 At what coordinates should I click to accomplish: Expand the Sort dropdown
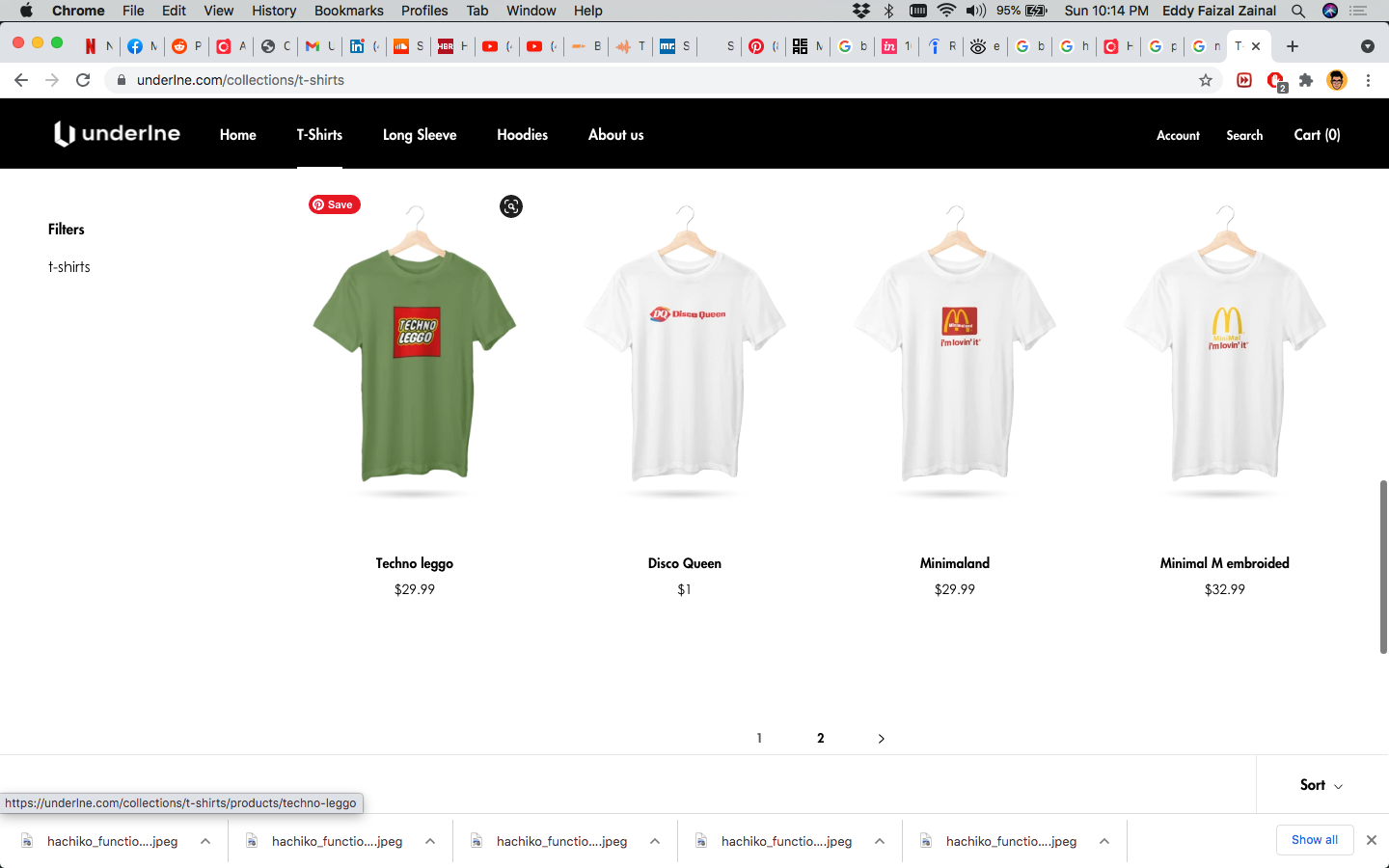pyautogui.click(x=1321, y=785)
